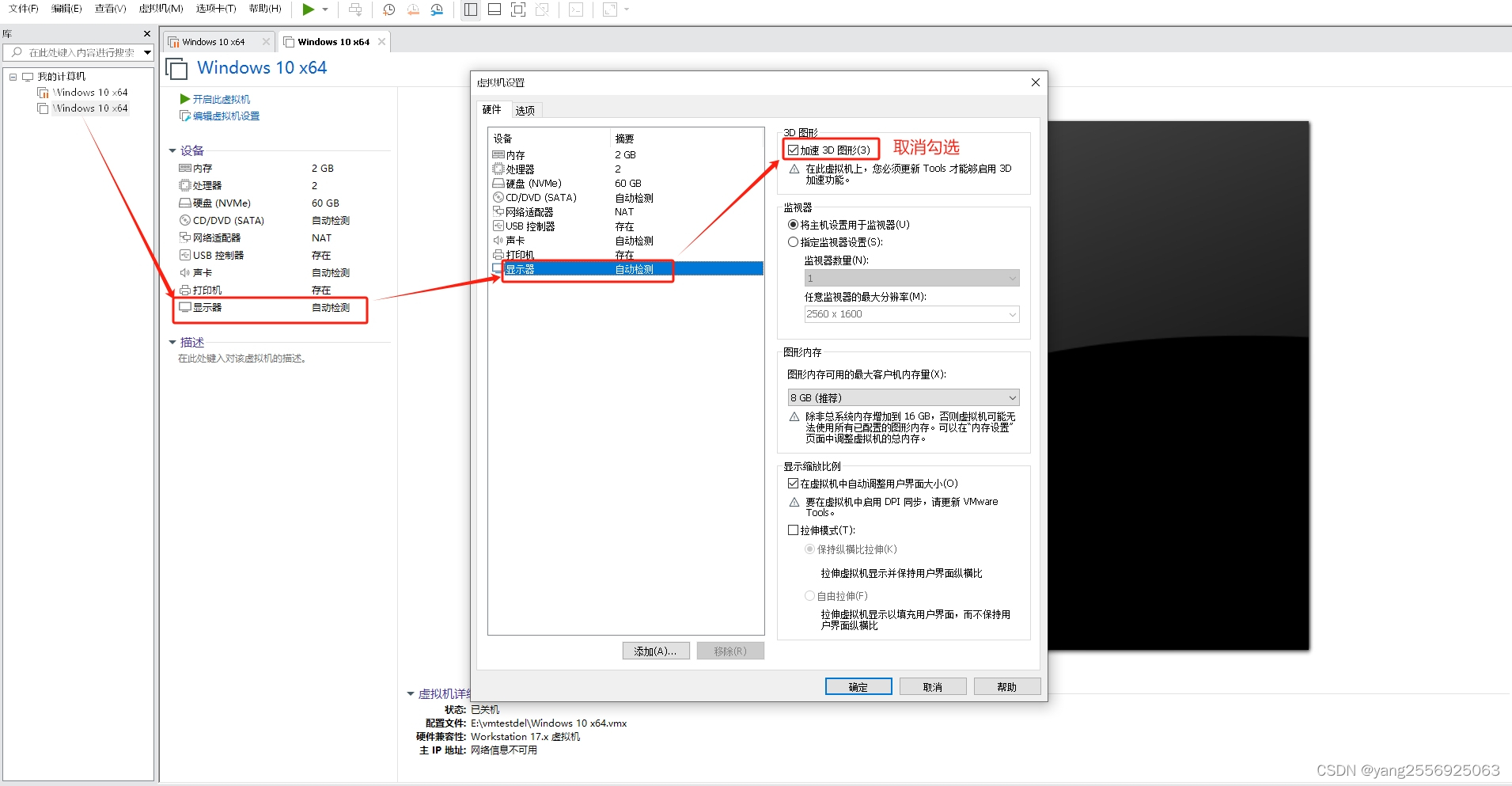The width and height of the screenshot is (1512, 786).
Task: Click the Unity mode toolbar icon
Action: (x=542, y=9)
